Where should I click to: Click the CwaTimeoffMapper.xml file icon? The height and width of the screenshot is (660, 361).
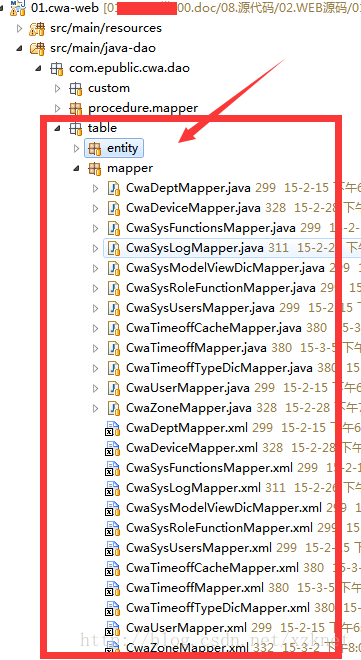[112, 589]
